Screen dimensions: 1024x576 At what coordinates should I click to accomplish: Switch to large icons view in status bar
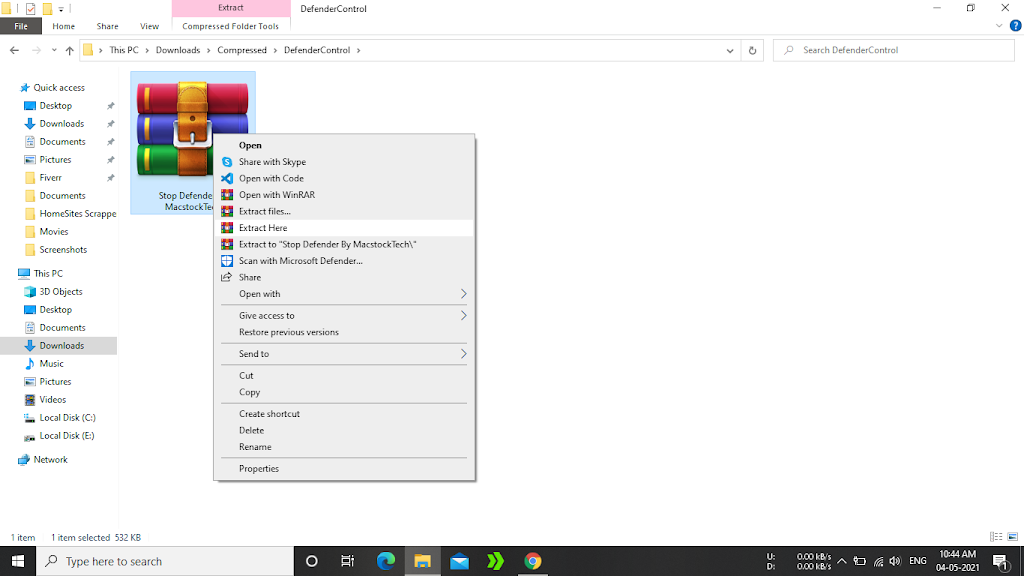[x=1011, y=537]
